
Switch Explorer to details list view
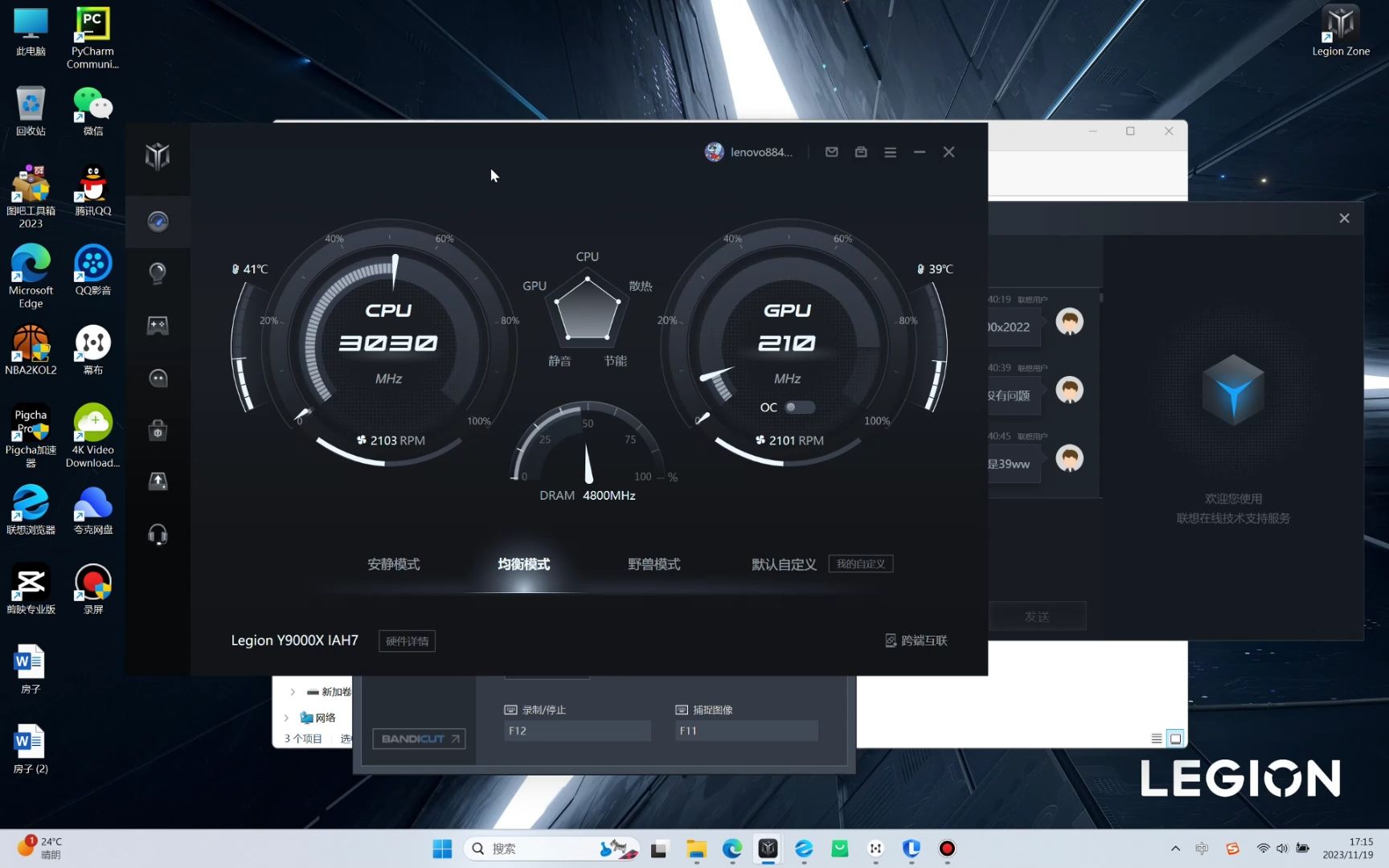(x=1157, y=739)
